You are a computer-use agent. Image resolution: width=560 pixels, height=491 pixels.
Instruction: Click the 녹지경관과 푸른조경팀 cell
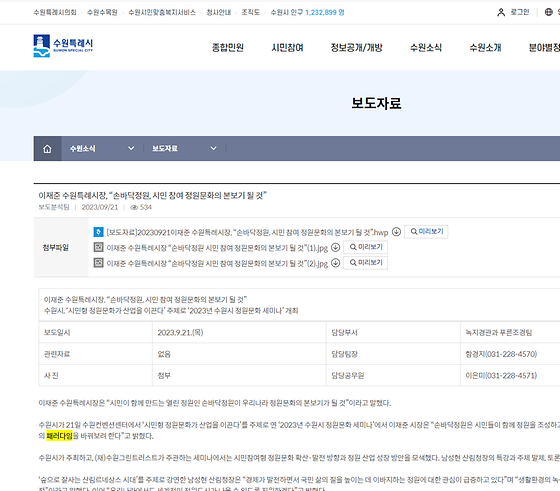510,332
